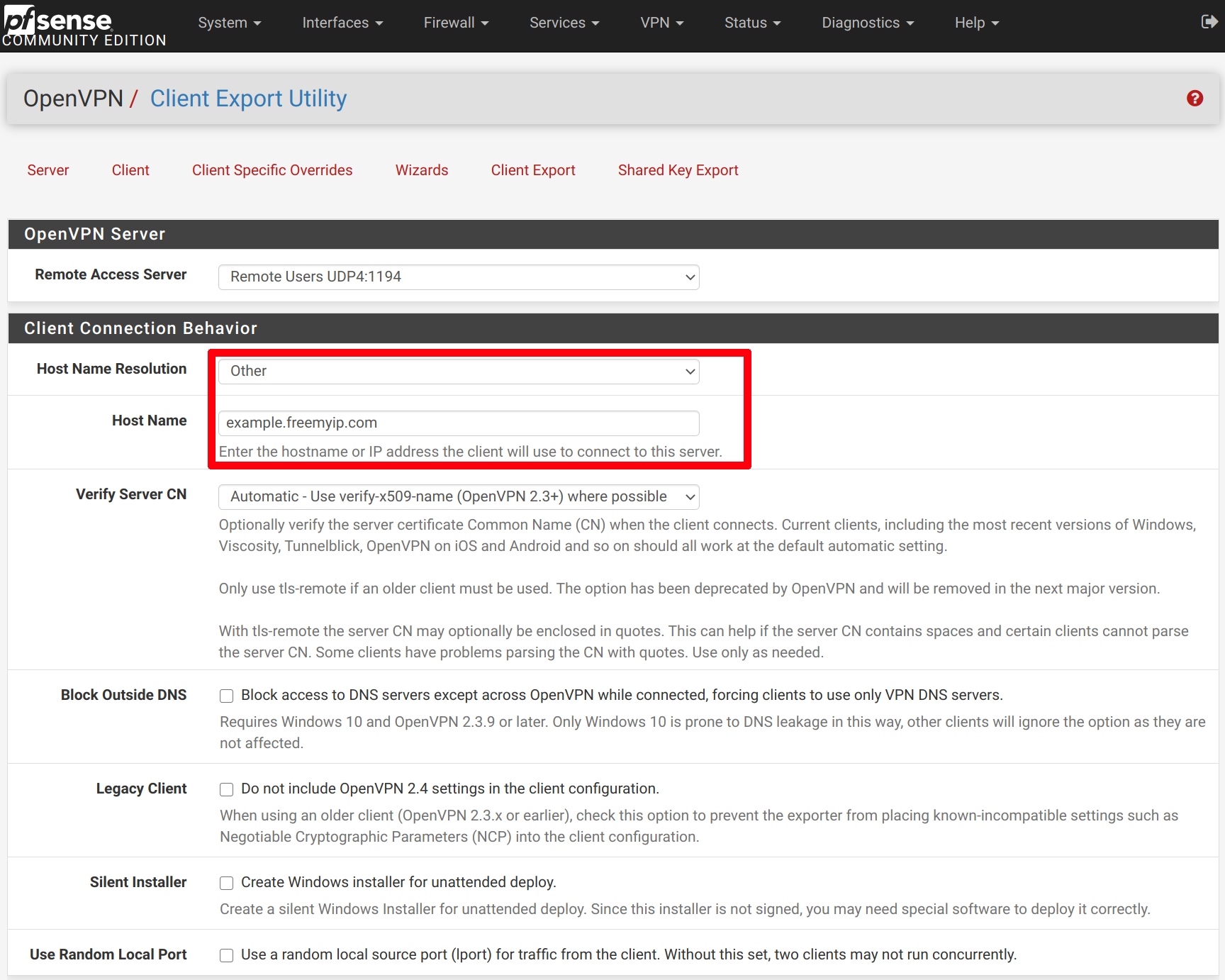
Task: Expand the Verify Server CN dropdown
Action: 459,496
